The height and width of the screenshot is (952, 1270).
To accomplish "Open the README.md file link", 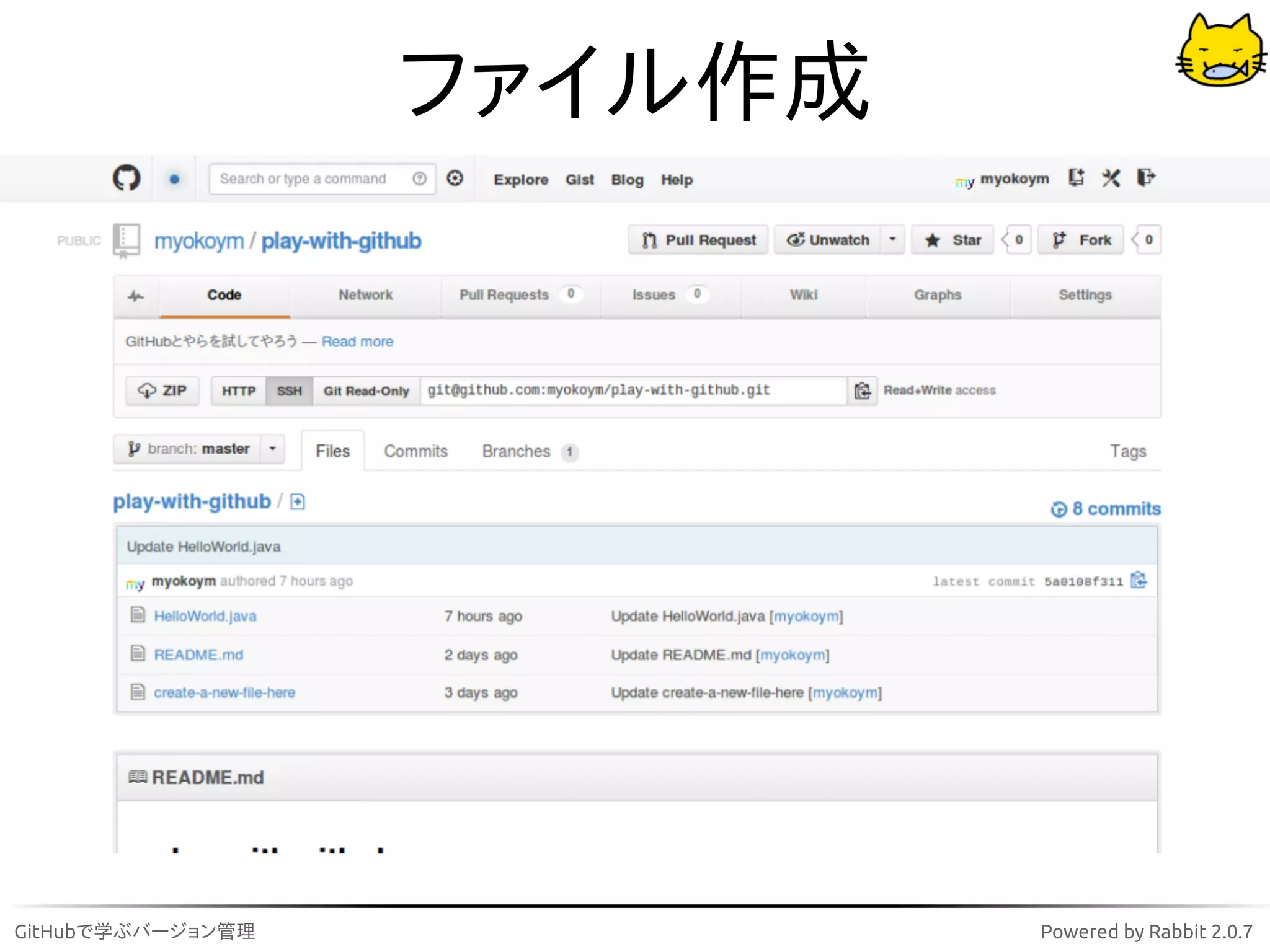I will (x=198, y=654).
